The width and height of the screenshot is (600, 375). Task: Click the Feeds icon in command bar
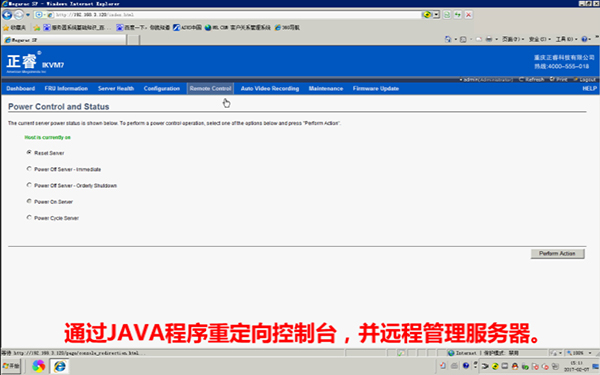tap(463, 39)
